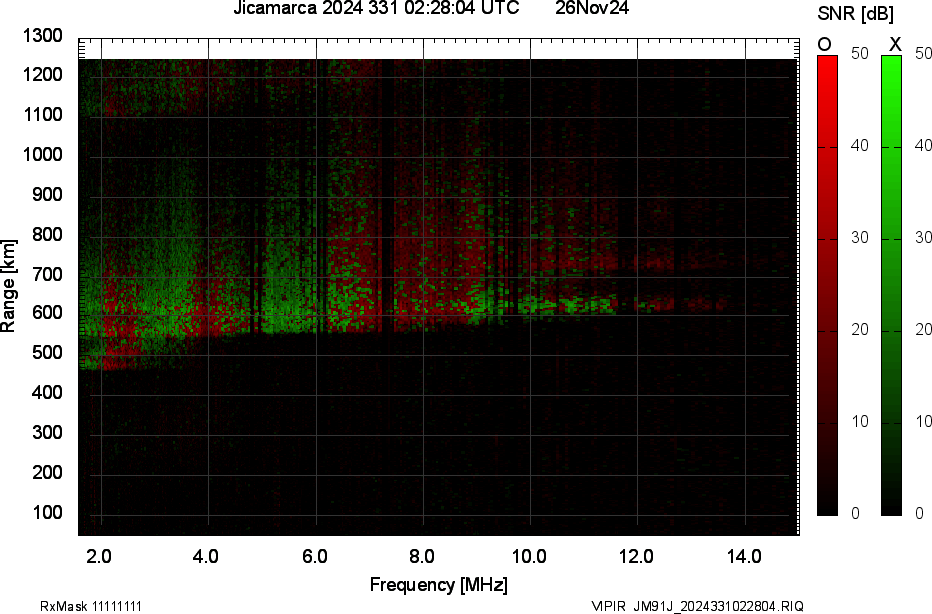932x614 pixels.
Task: Click the file name 'VIPIR JM91J_2024331022804.RIQ'
Action: click(x=698, y=606)
